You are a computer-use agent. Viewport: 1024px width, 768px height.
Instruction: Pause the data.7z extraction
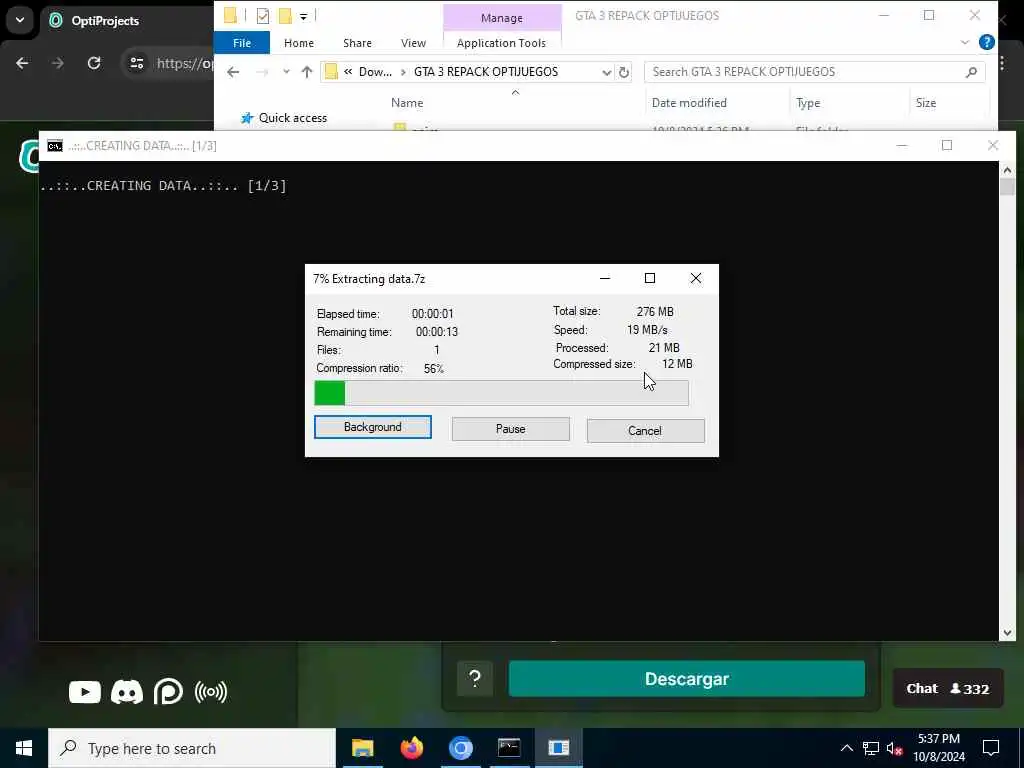[x=511, y=429]
